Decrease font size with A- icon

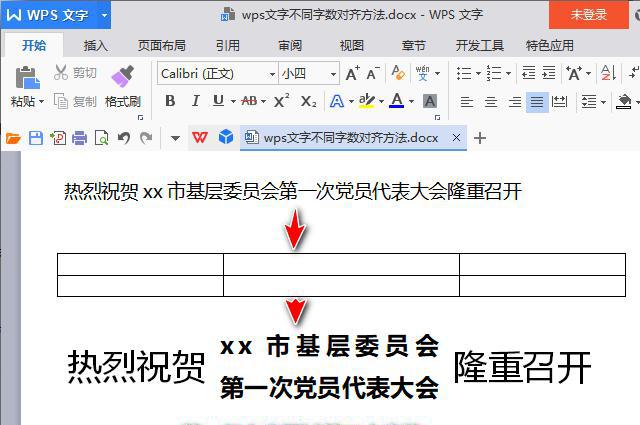tap(373, 74)
